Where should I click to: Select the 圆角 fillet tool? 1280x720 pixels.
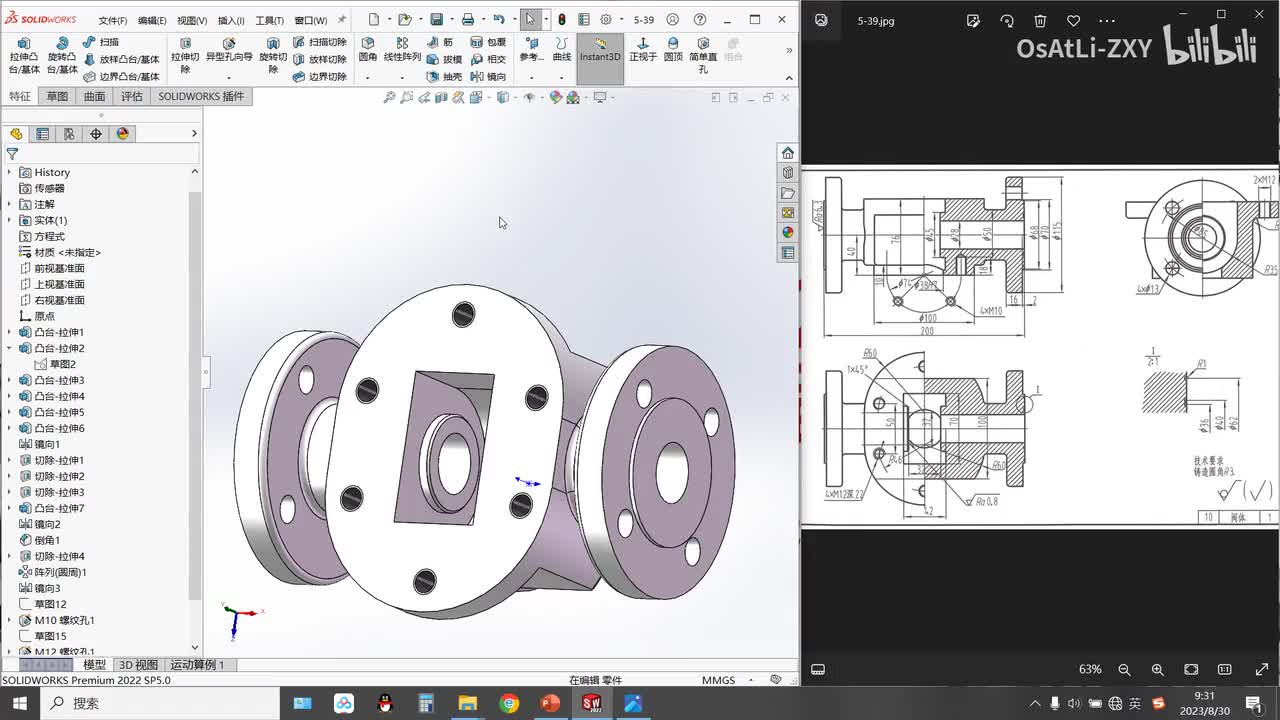pos(368,50)
